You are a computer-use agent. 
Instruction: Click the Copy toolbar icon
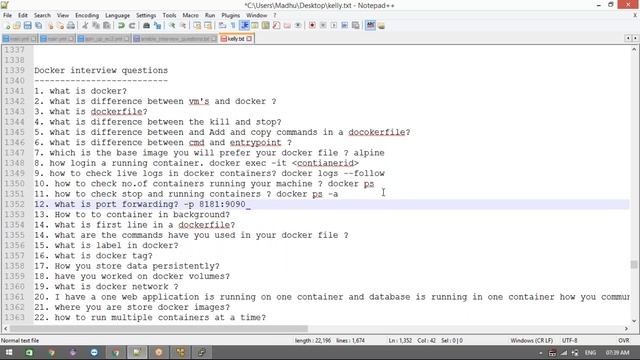pyautogui.click(x=96, y=26)
